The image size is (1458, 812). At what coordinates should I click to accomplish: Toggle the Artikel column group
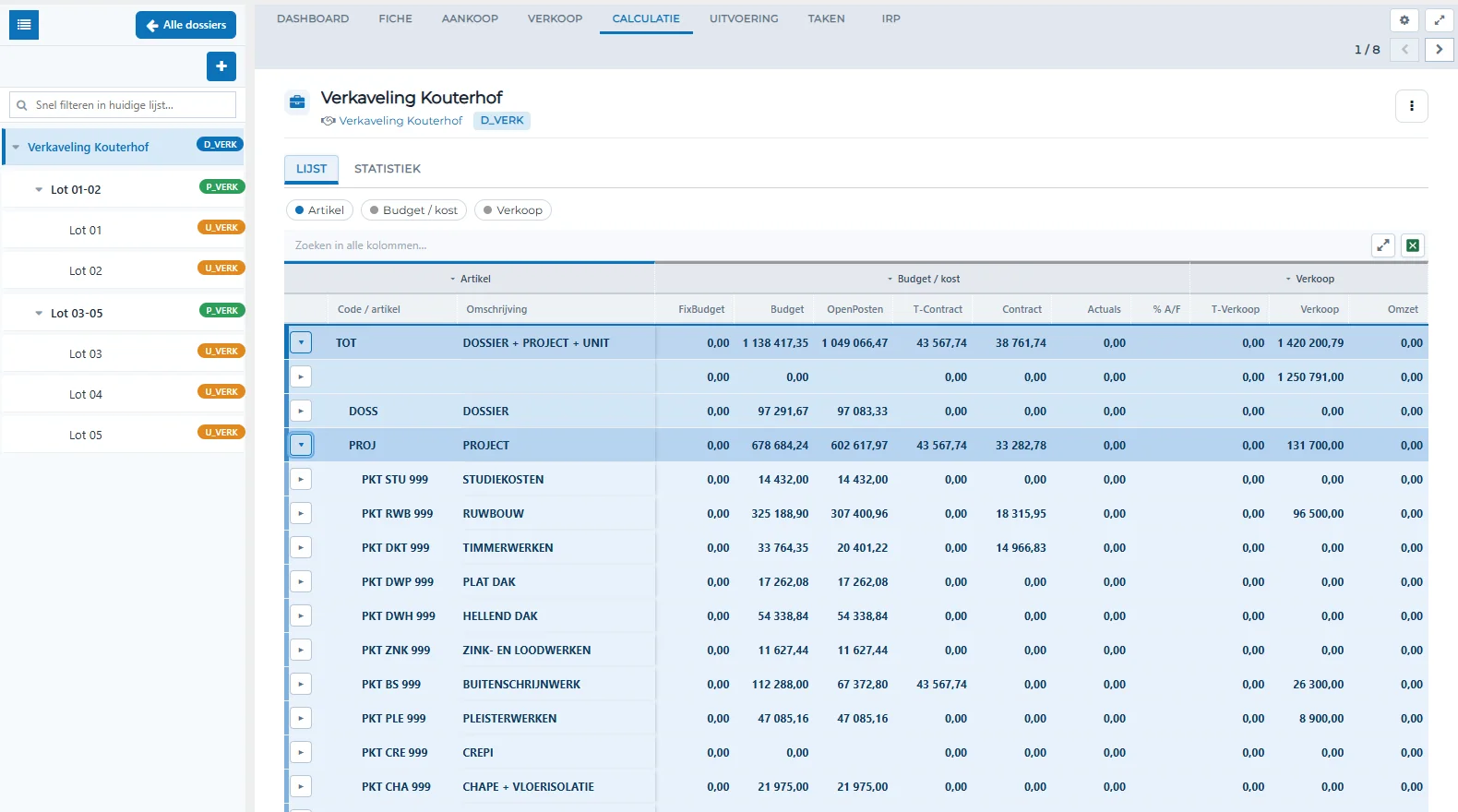point(319,210)
